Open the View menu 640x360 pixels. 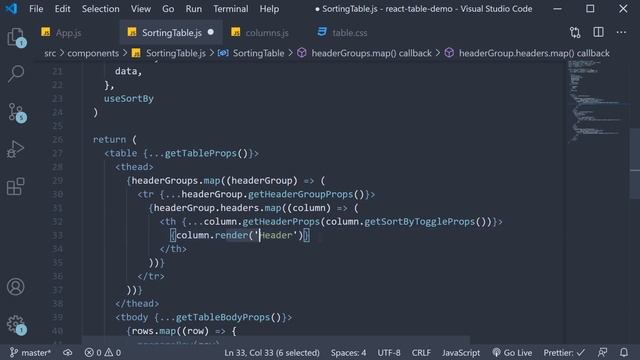[141, 9]
